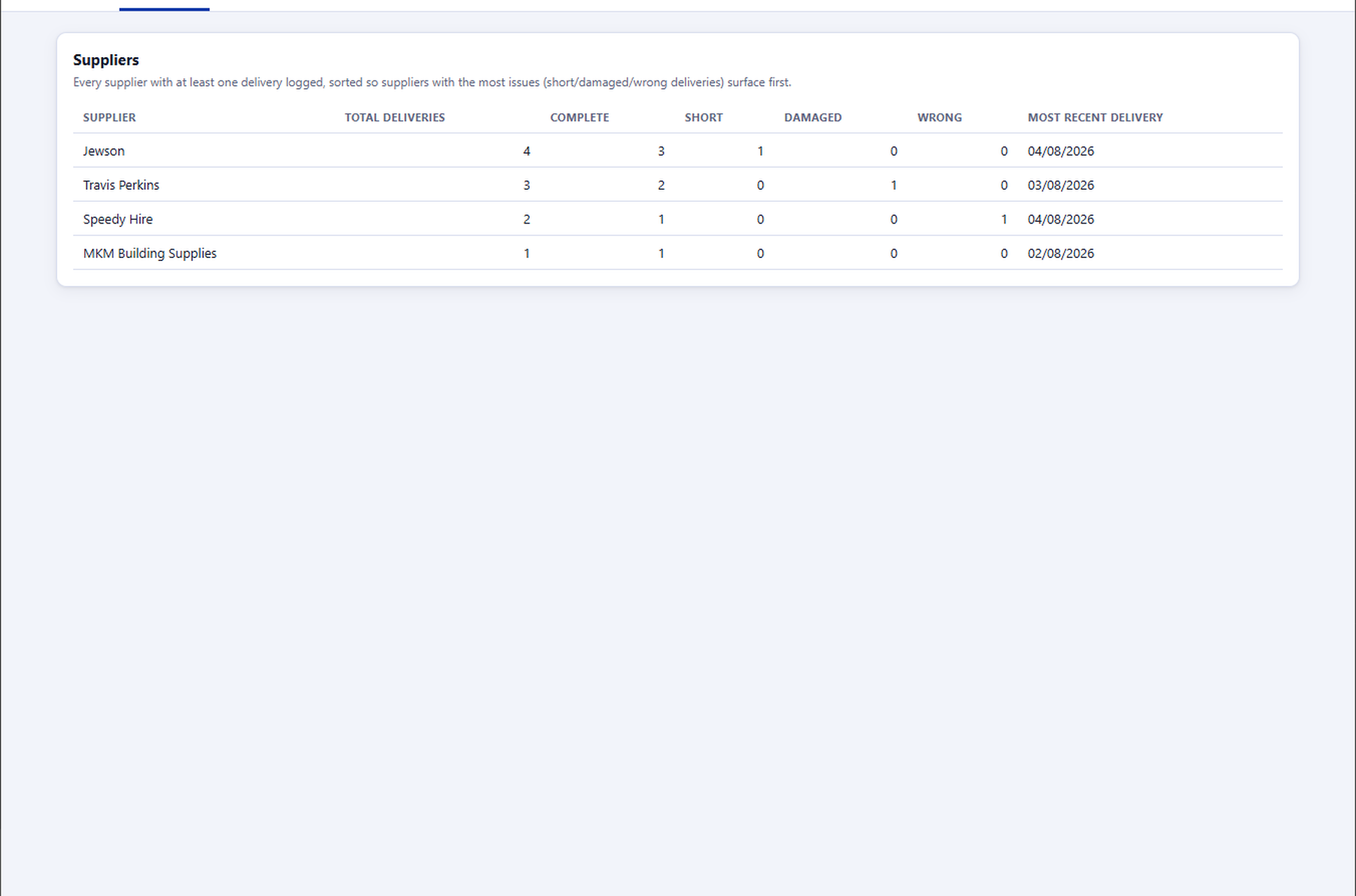Click Travis Perkins' damaged count 1

point(894,185)
